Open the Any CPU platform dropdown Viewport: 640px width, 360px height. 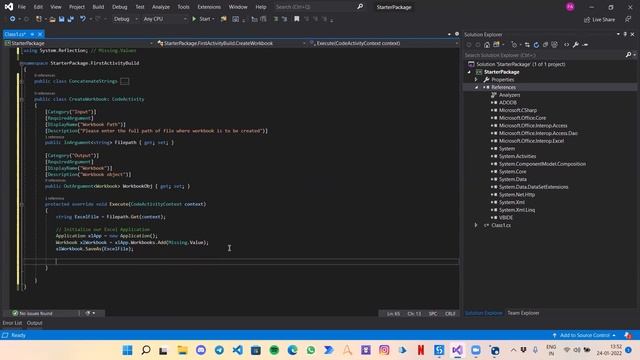tap(164, 19)
